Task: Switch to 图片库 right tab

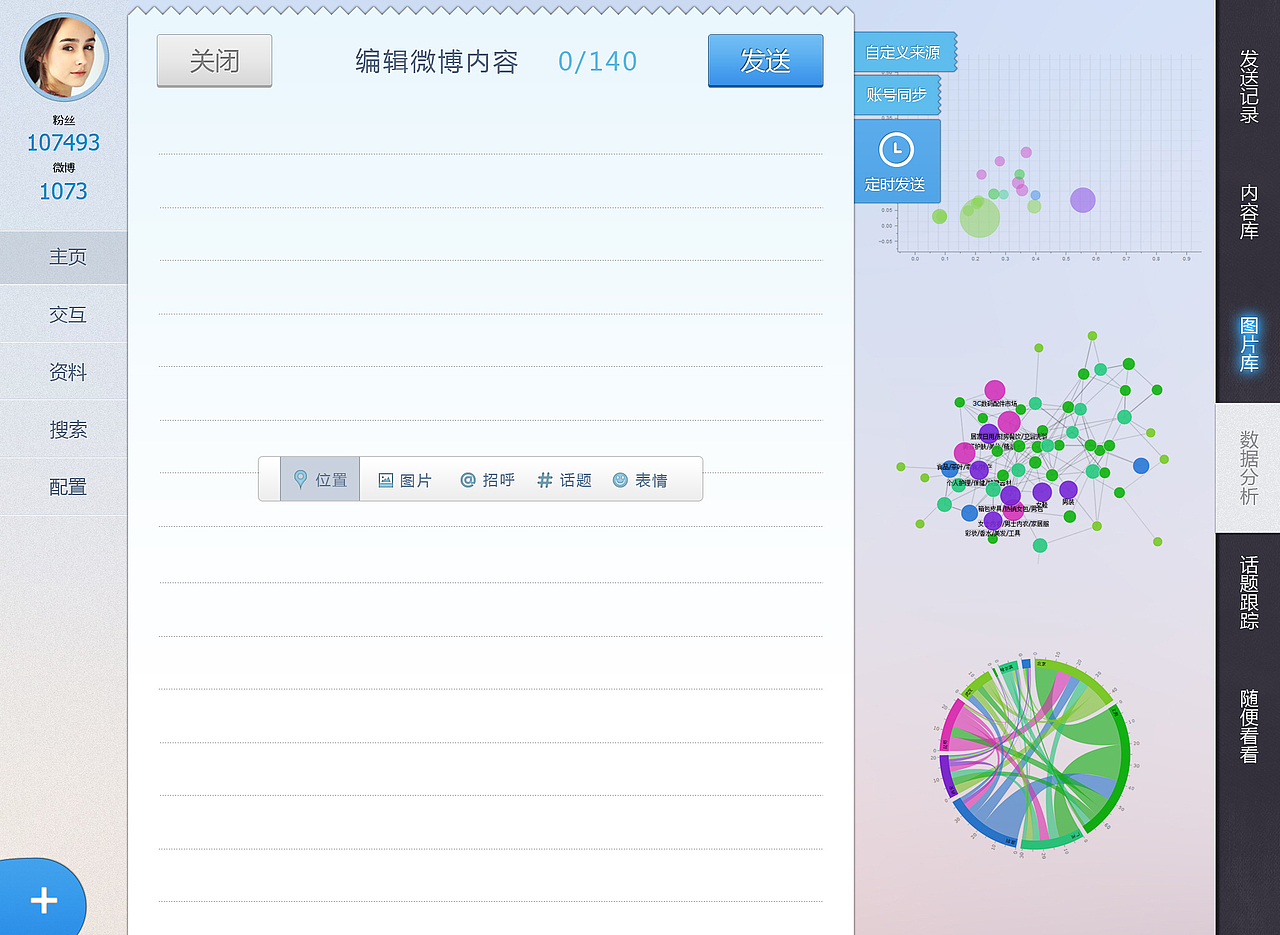Action: pyautogui.click(x=1249, y=344)
